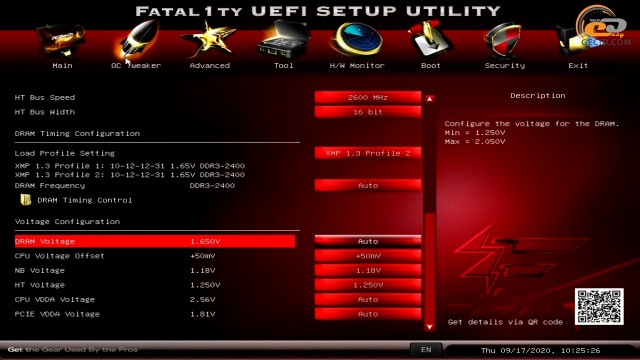Viewport: 640px width, 360px height.
Task: Select the highlighted DRAM Voltage row
Action: [155, 241]
